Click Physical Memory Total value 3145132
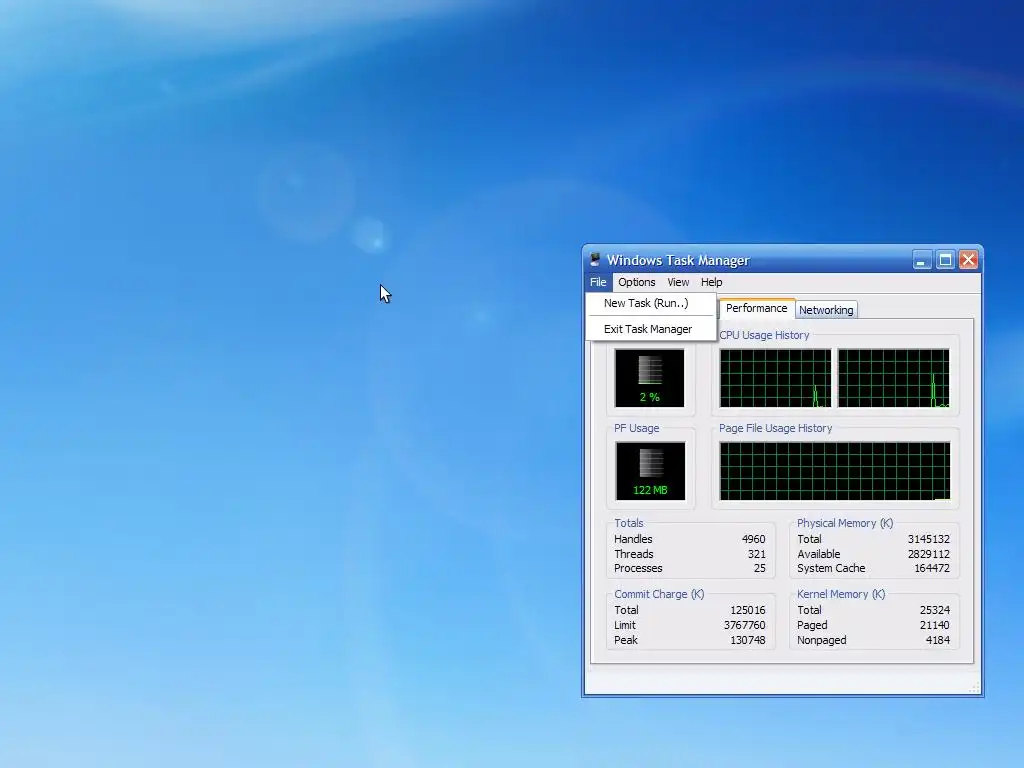Viewport: 1024px width, 768px height. (929, 539)
